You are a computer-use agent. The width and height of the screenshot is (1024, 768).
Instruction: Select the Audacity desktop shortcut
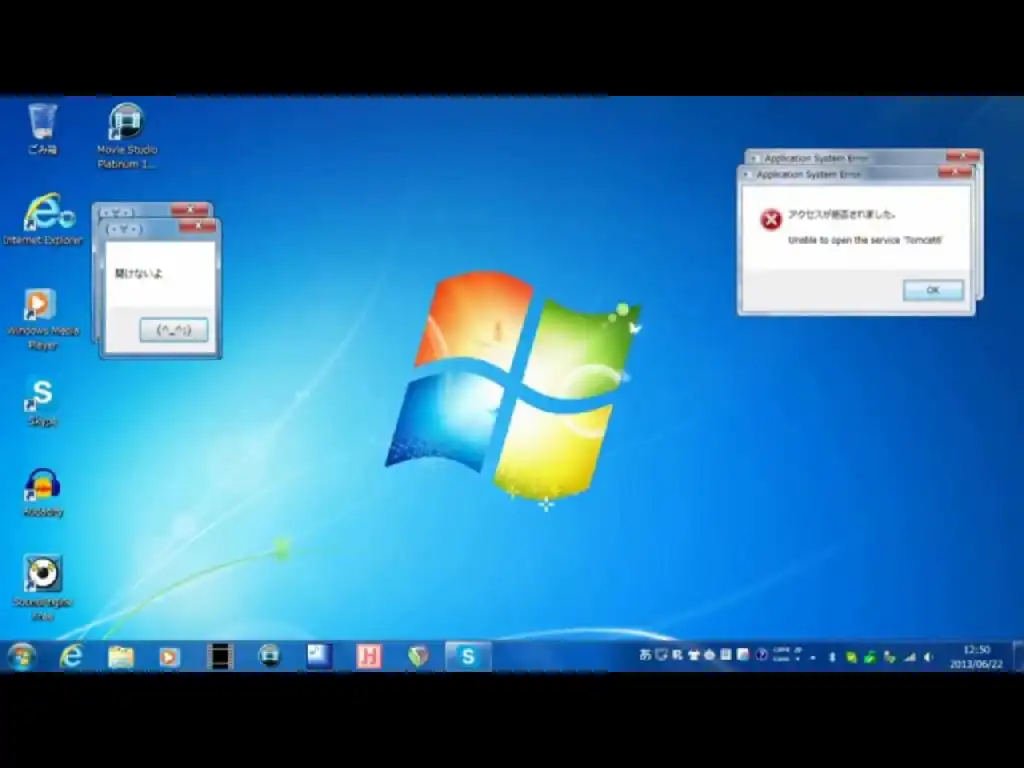pos(43,493)
